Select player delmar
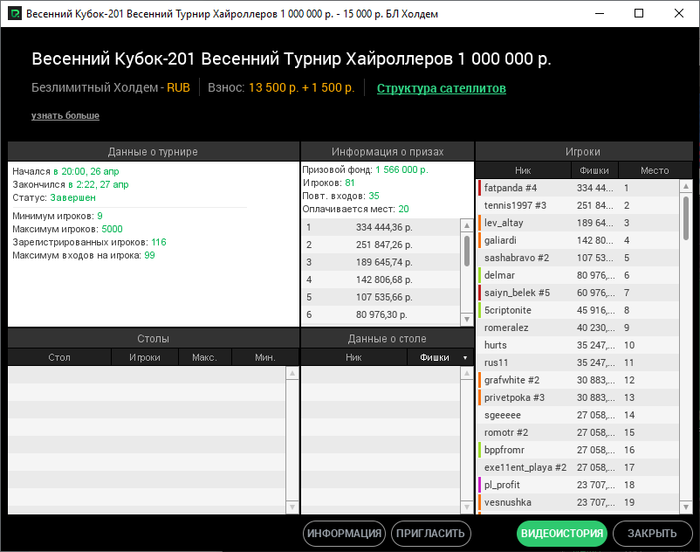The image size is (700, 552). (x=578, y=275)
